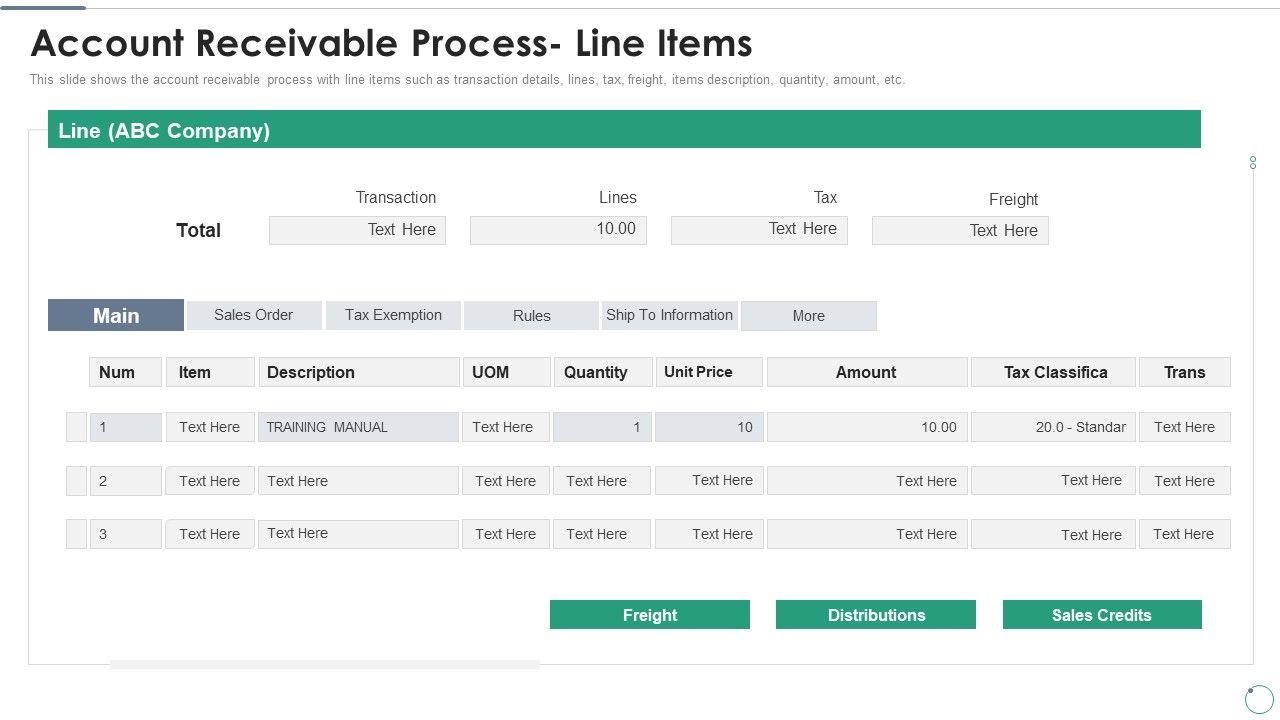
Task: Select the Rules tab
Action: [531, 316]
